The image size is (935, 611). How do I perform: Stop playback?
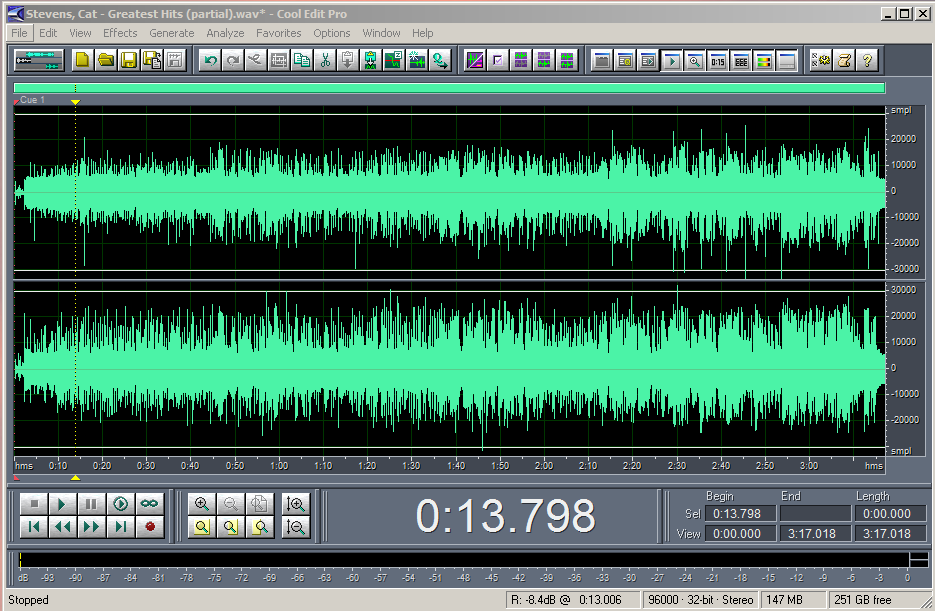34,504
